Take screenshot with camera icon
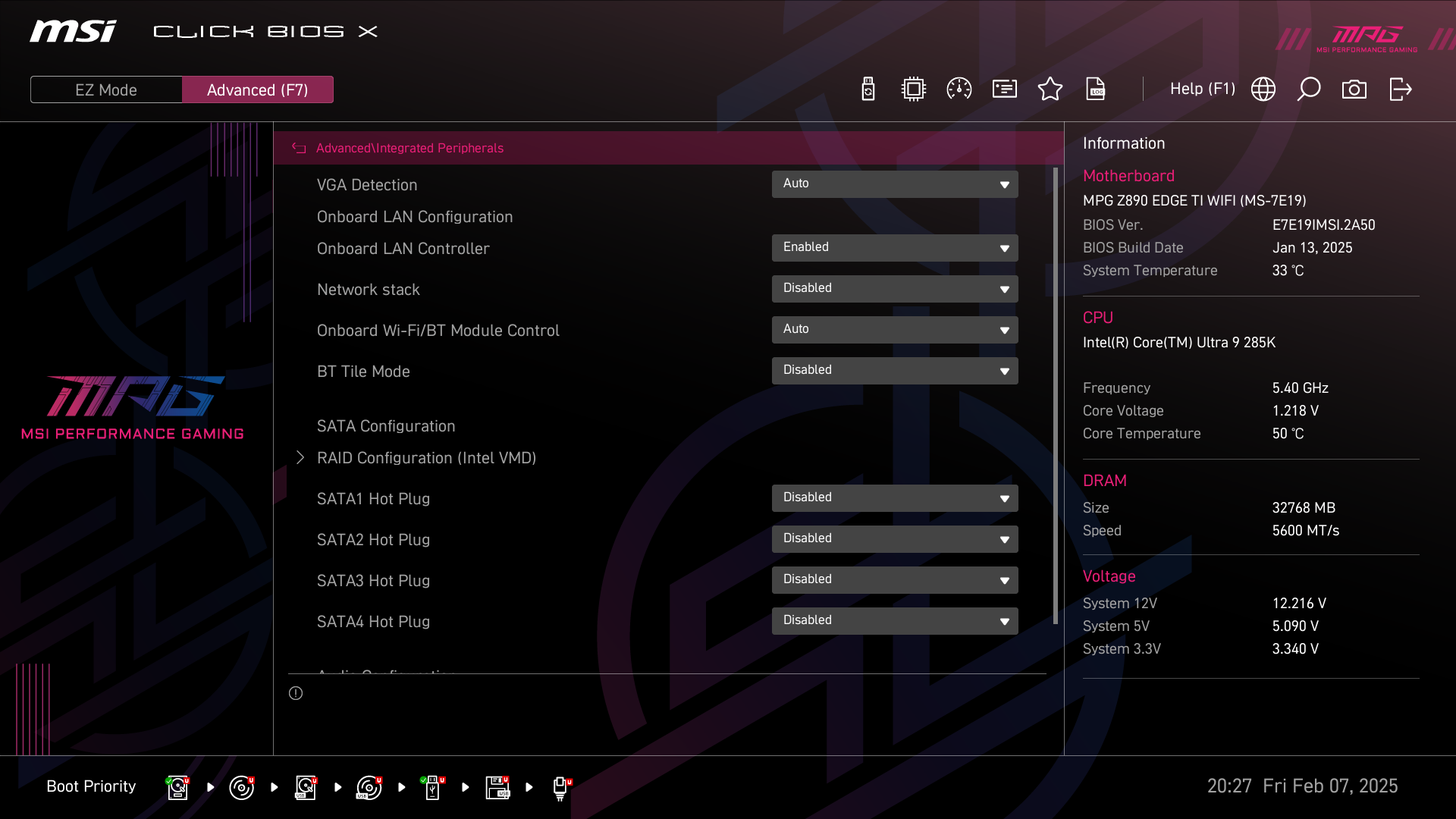 pyautogui.click(x=1354, y=89)
